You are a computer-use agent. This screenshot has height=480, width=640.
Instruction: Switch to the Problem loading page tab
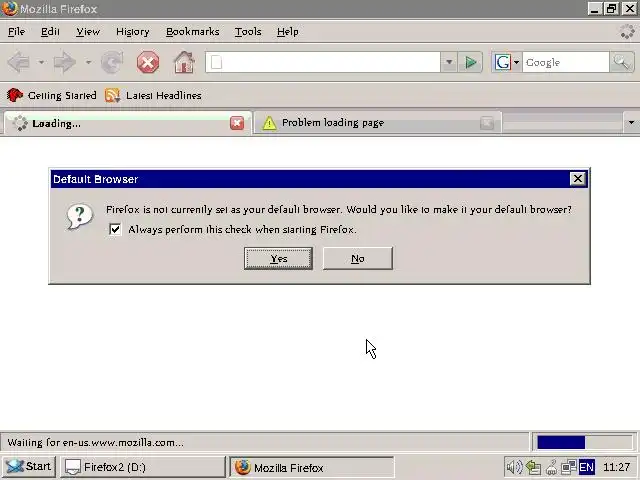(377, 122)
